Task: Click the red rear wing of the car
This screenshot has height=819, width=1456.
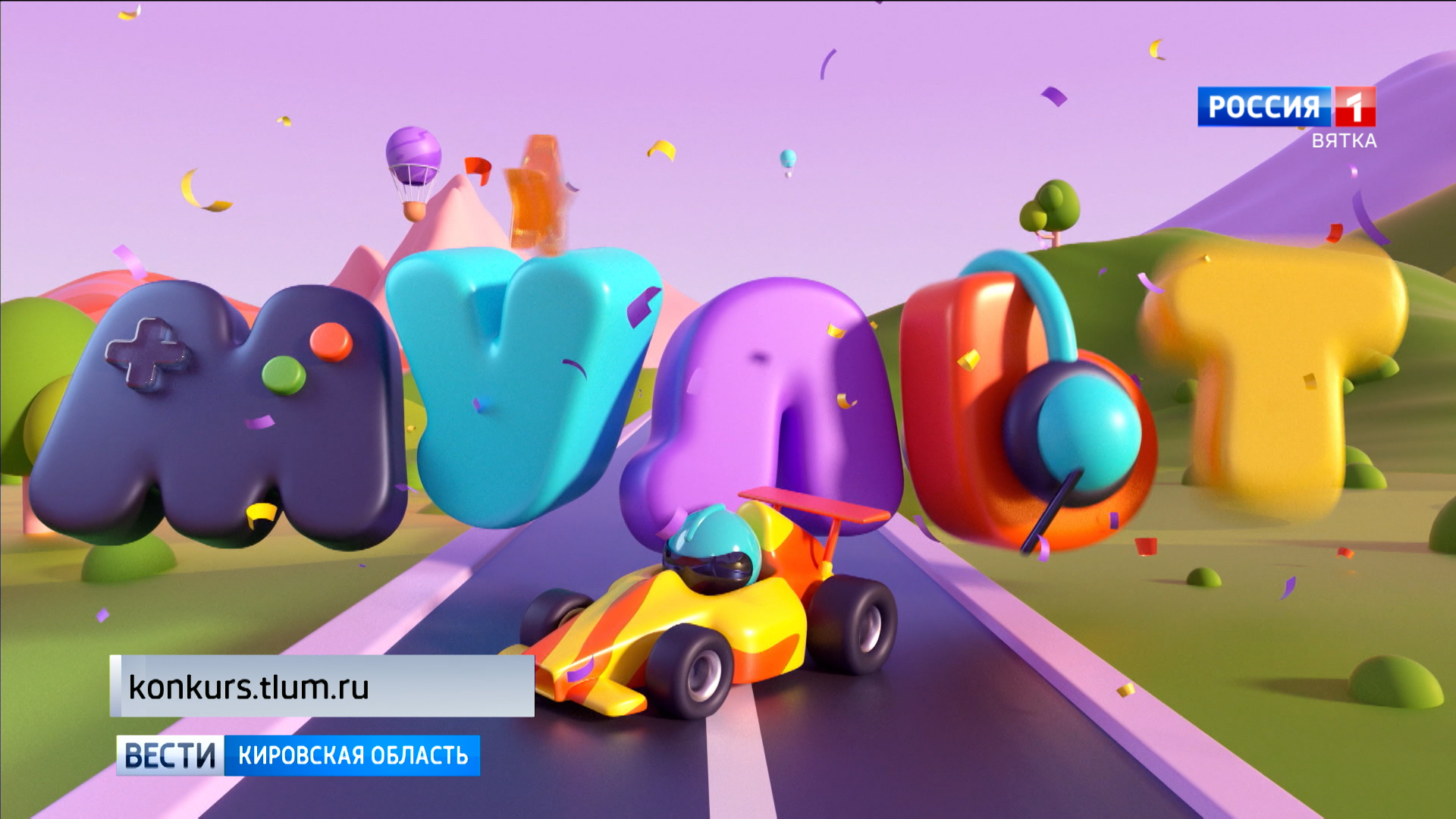Action: click(x=815, y=504)
